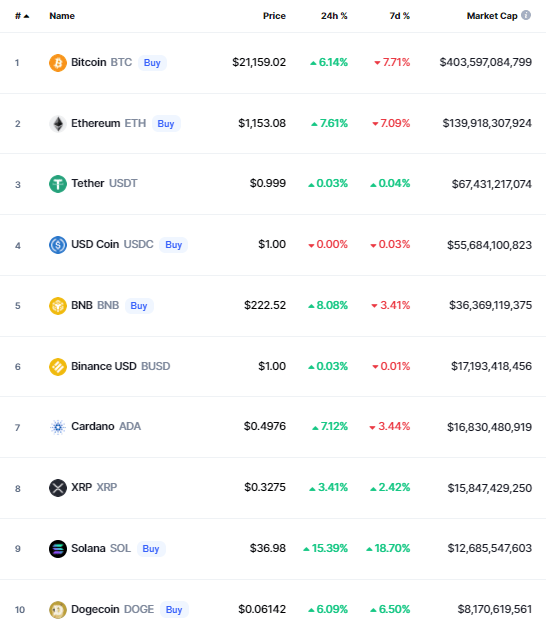Sort by the Name column header
546x622 pixels.
(62, 16)
